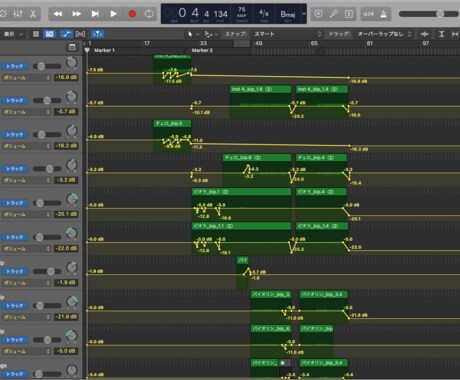This screenshot has width=460, height=380.
Task: Open the Tuner icon
Action: [x=333, y=14]
